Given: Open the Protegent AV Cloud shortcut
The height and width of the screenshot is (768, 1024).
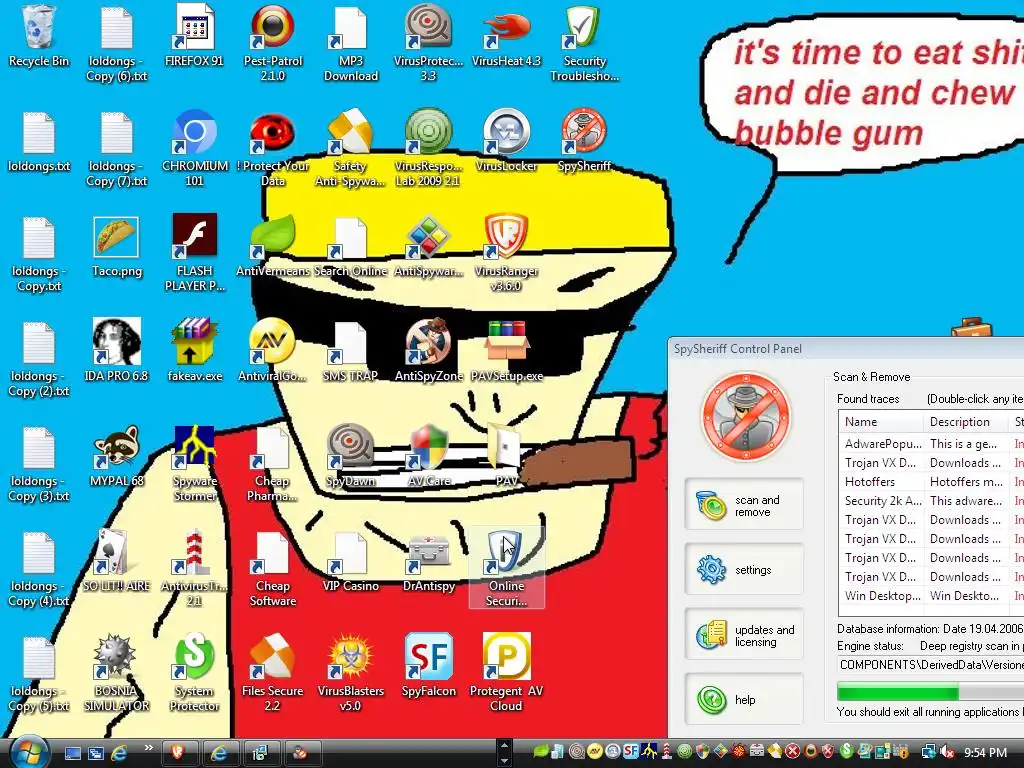Looking at the screenshot, I should (506, 673).
